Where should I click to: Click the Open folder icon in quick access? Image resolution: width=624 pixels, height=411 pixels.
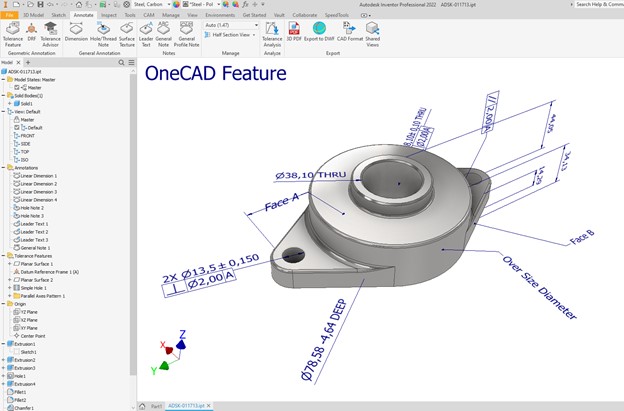tap(31, 4)
